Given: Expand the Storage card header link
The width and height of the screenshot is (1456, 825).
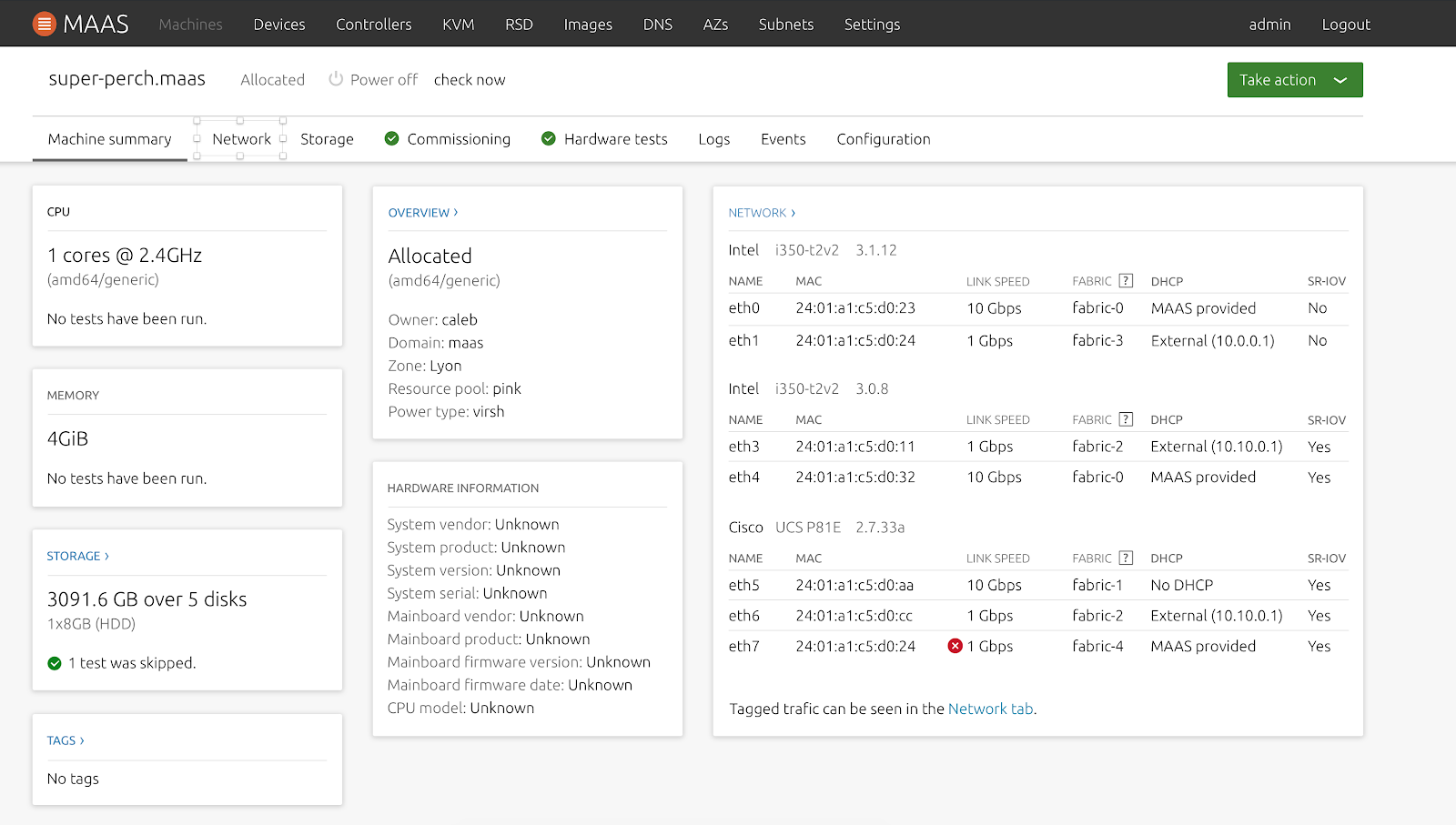Looking at the screenshot, I should click(77, 556).
